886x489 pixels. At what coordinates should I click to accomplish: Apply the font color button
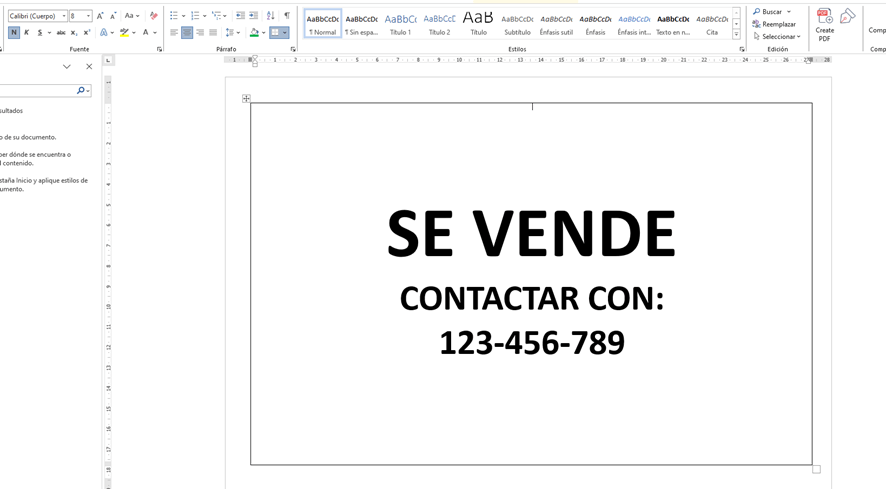coord(146,33)
